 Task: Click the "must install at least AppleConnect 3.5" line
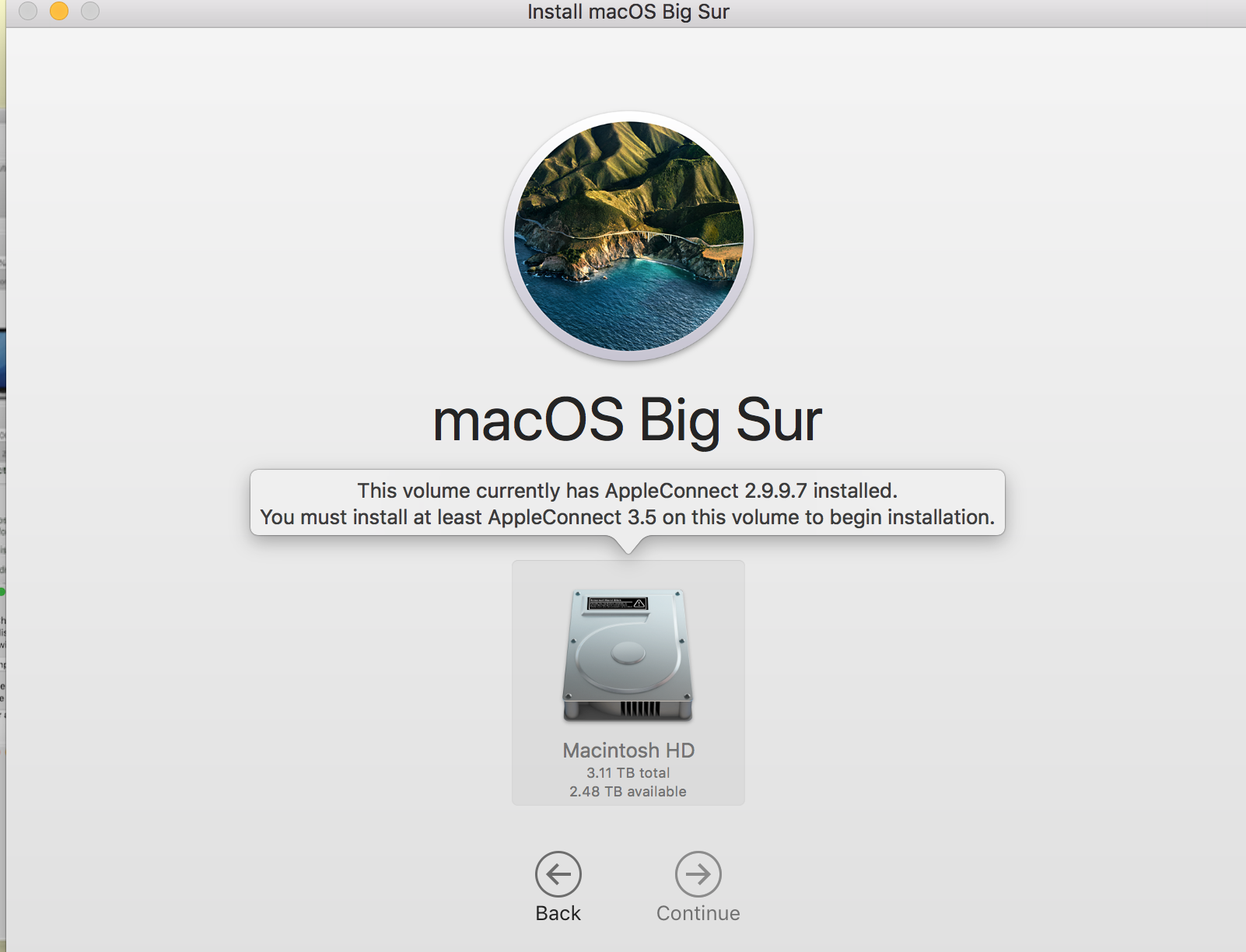628,517
